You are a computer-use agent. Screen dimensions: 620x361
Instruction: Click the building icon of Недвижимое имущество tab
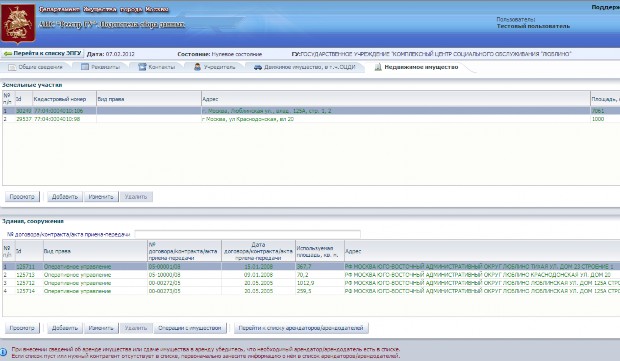click(378, 67)
